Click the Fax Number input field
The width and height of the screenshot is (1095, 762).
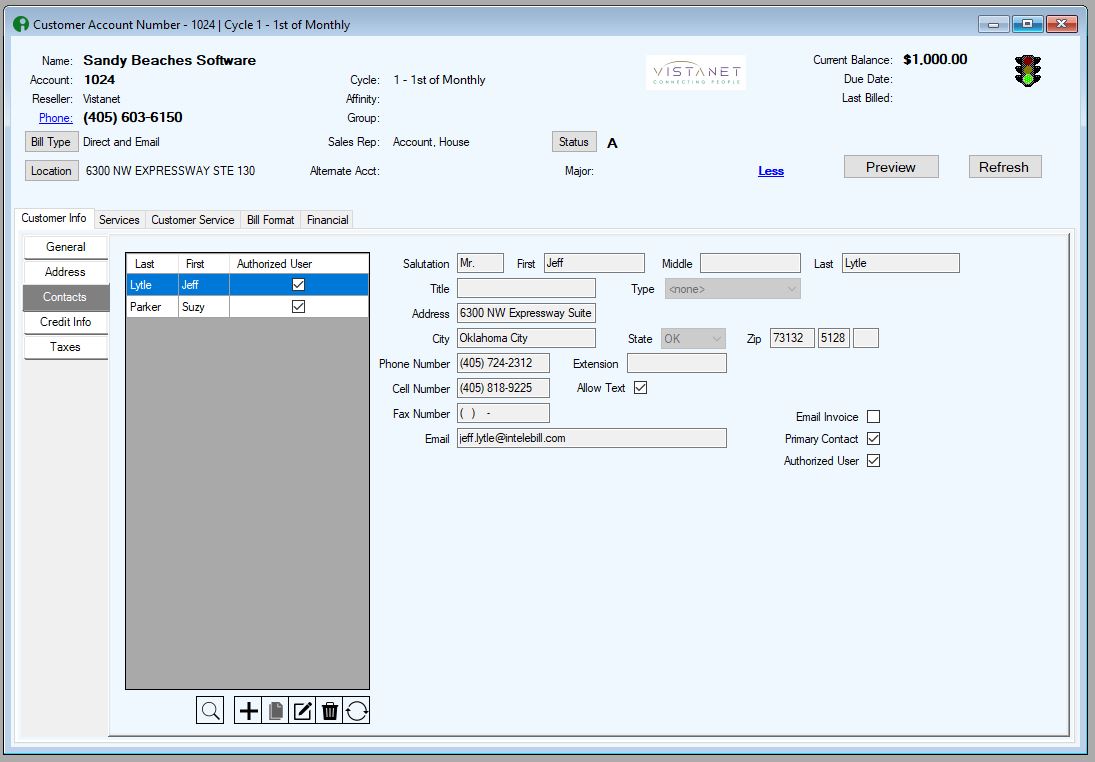(x=504, y=413)
